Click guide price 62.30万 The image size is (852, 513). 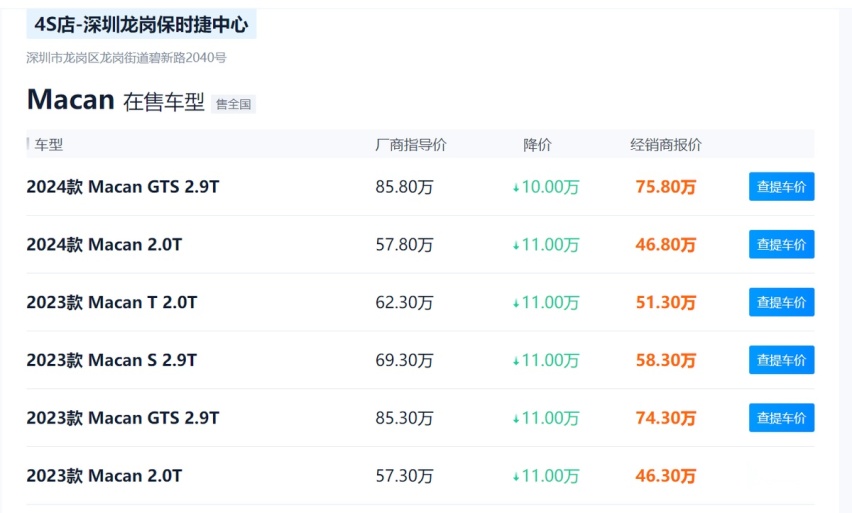pos(404,302)
